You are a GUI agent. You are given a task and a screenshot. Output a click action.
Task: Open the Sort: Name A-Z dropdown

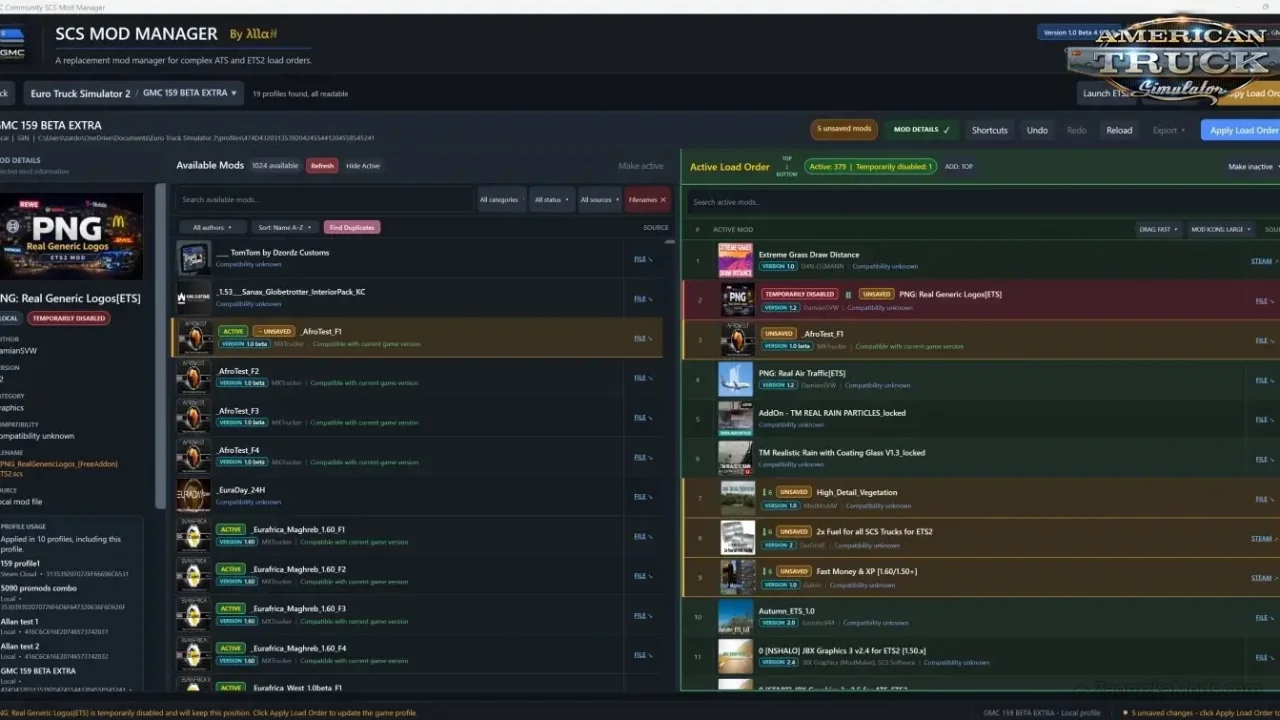click(x=284, y=228)
